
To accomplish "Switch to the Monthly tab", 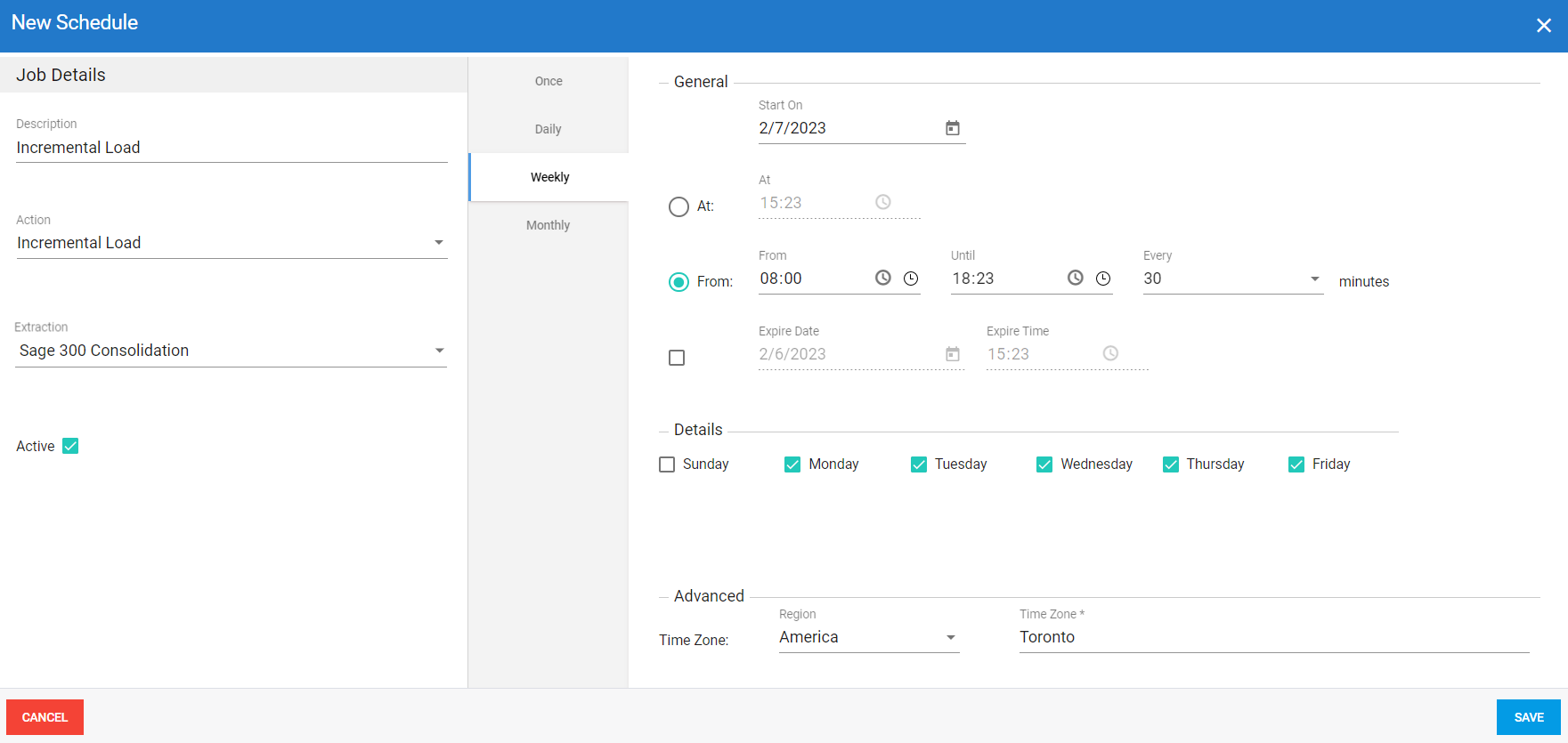I will coord(548,225).
